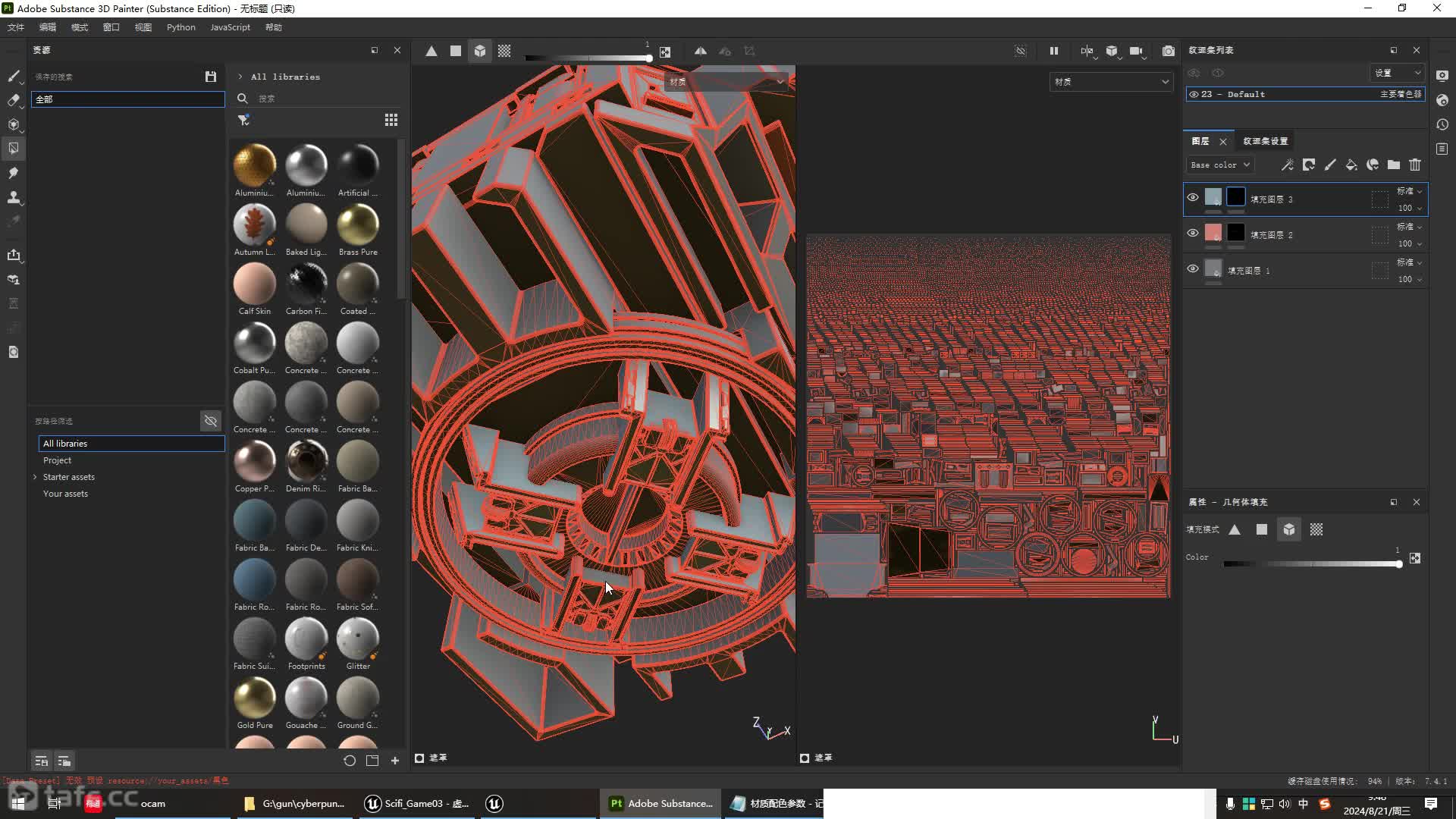Screen dimensions: 1456x819
Task: Open the Python menu
Action: 181,27
